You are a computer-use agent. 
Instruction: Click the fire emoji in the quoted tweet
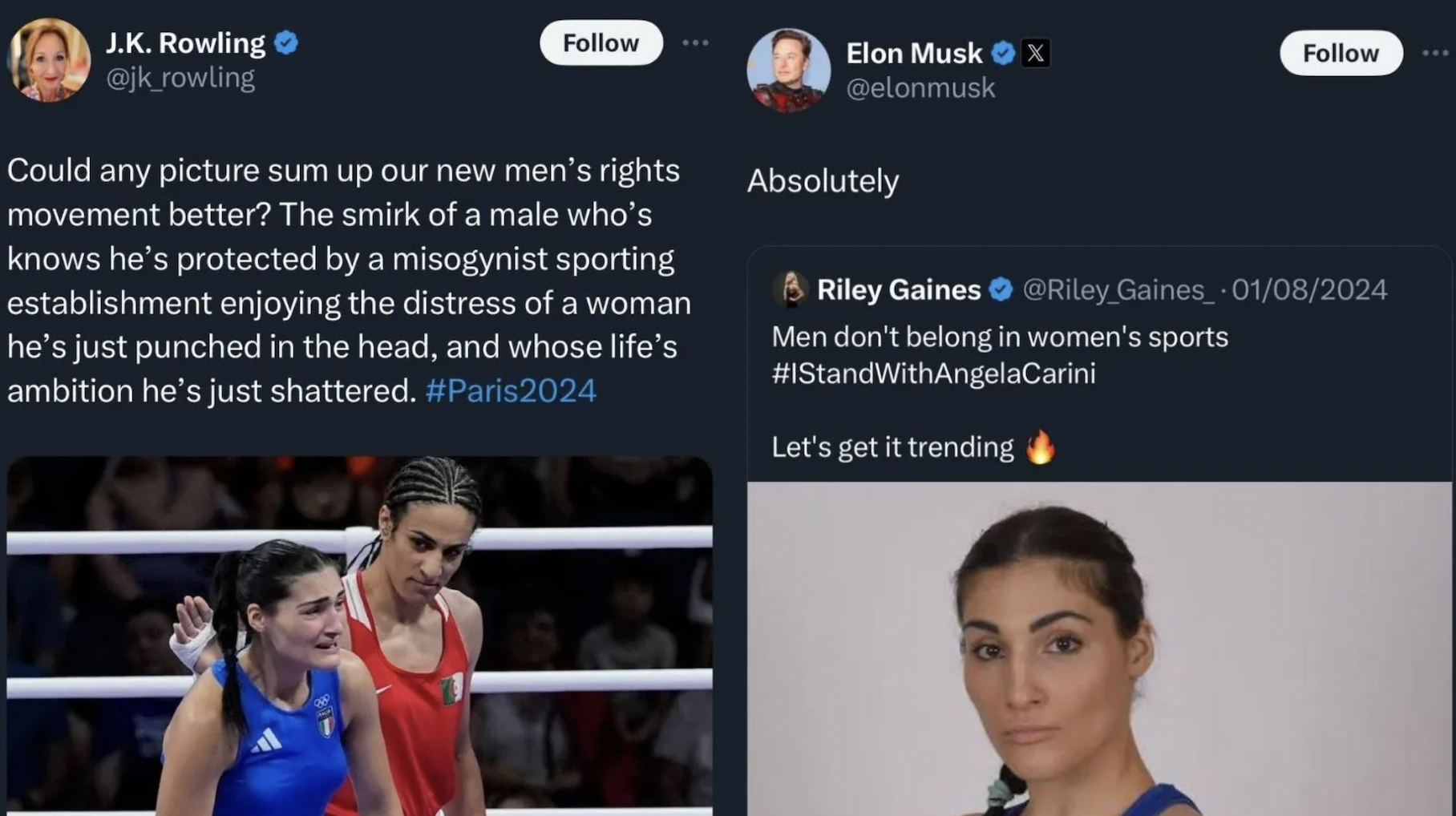pyautogui.click(x=1040, y=447)
